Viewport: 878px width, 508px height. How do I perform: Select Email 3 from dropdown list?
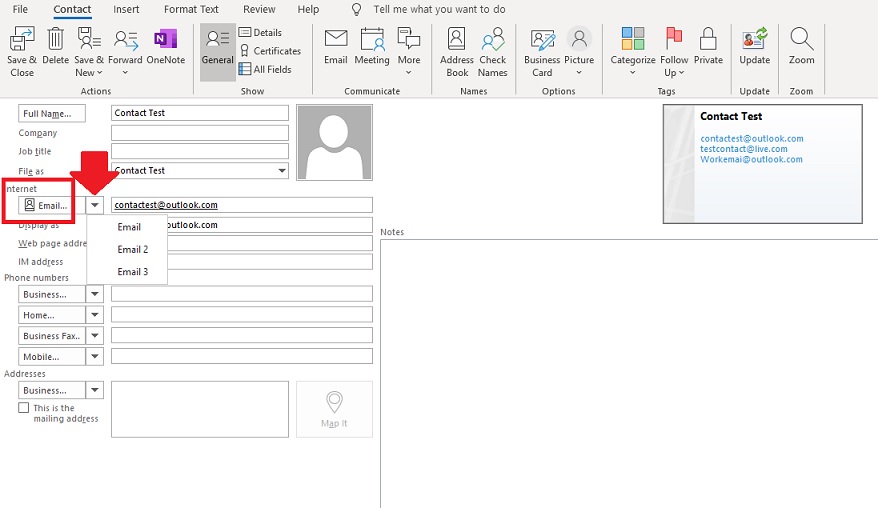pyautogui.click(x=127, y=272)
